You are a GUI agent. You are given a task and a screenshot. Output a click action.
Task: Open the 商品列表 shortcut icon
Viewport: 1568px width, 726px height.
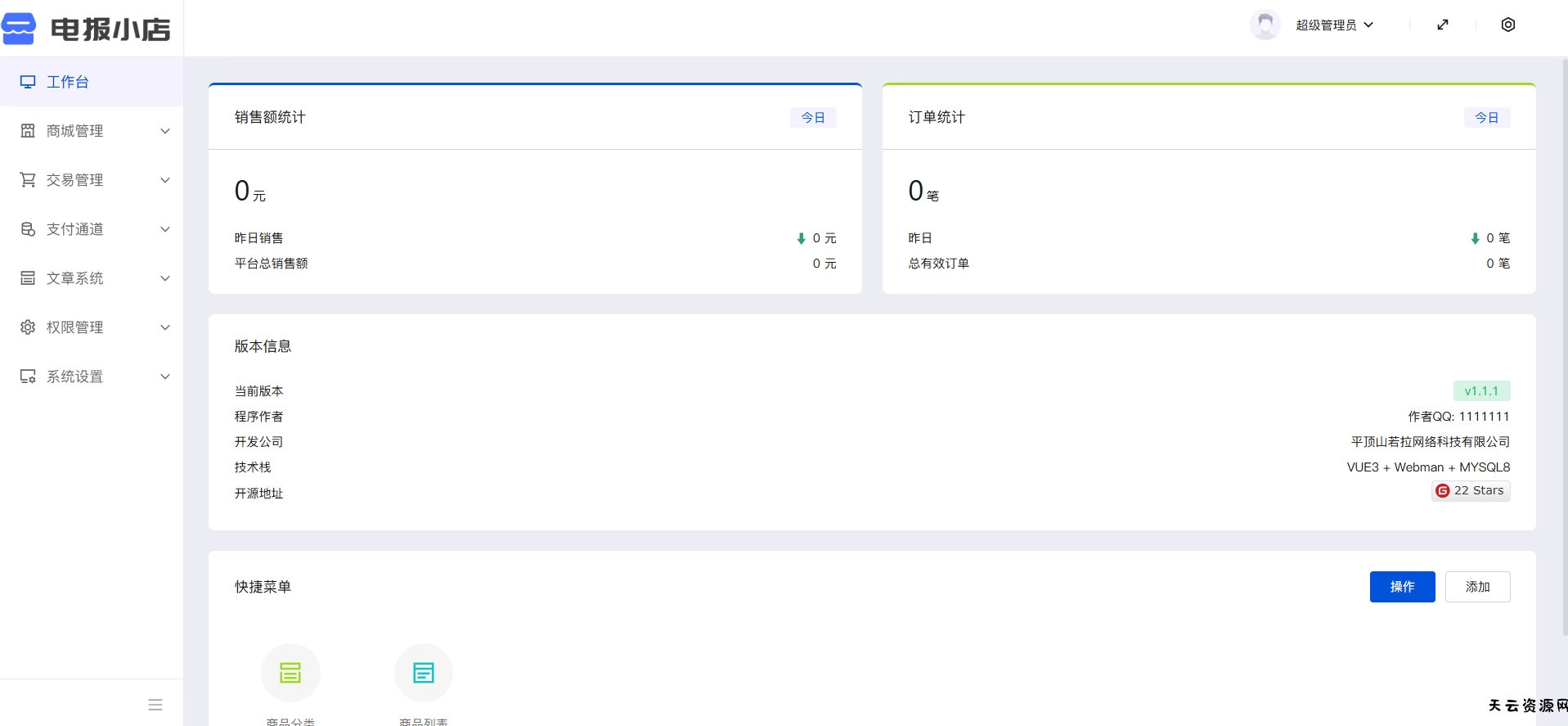coord(423,673)
